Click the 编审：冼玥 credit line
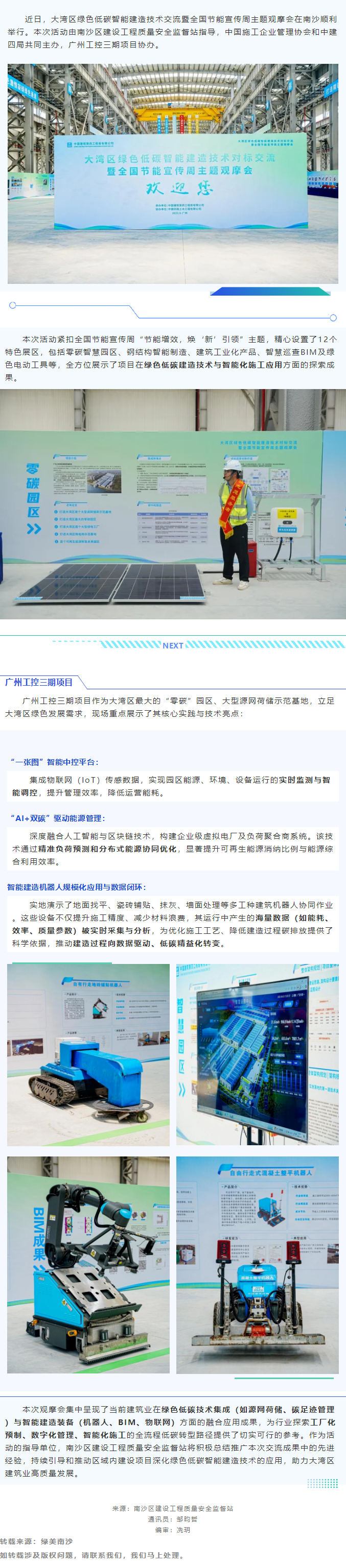 (173, 1530)
